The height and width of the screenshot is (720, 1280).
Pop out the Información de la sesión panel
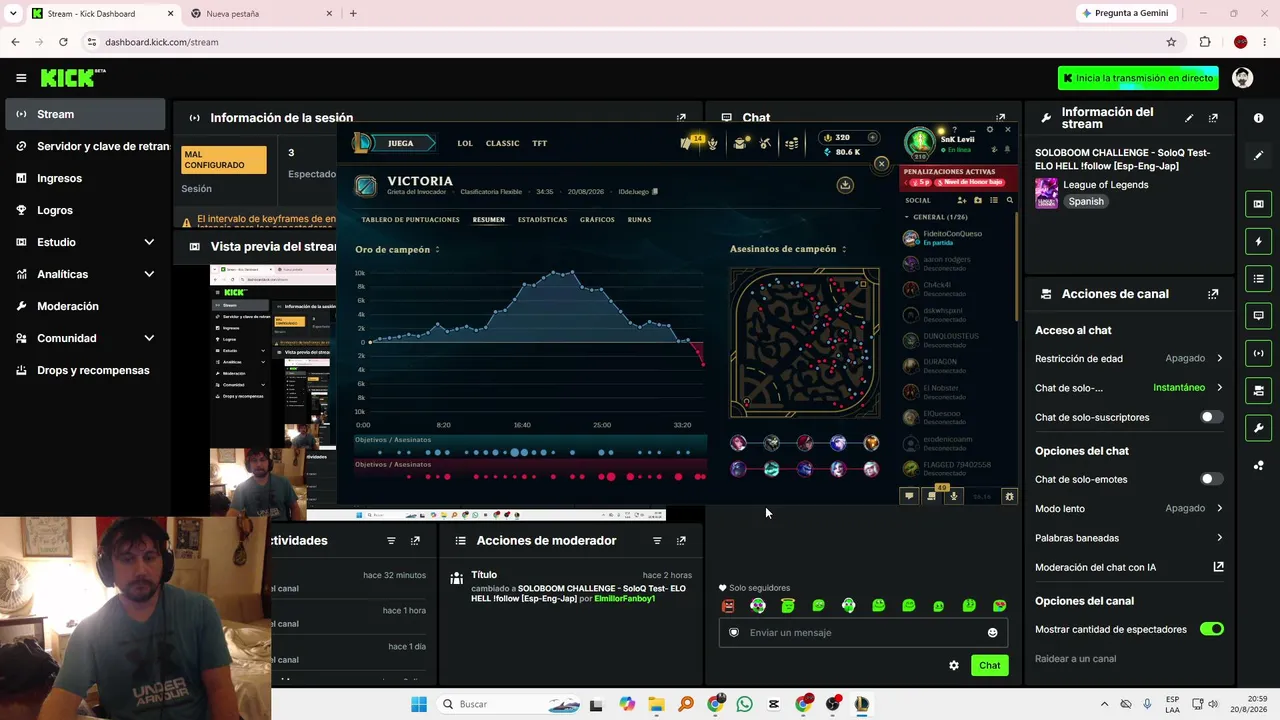[681, 118]
